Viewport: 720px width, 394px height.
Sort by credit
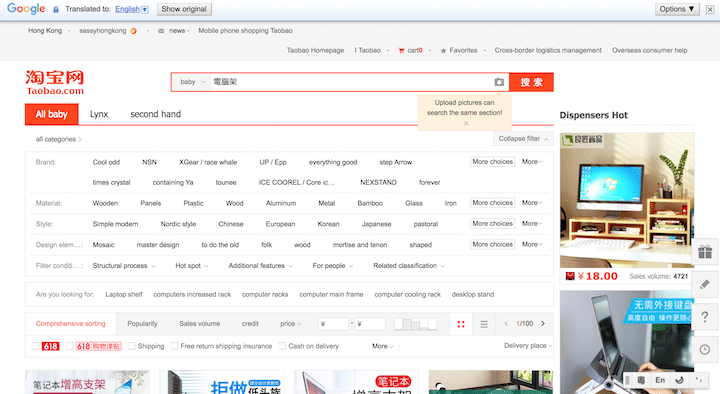pyautogui.click(x=250, y=324)
